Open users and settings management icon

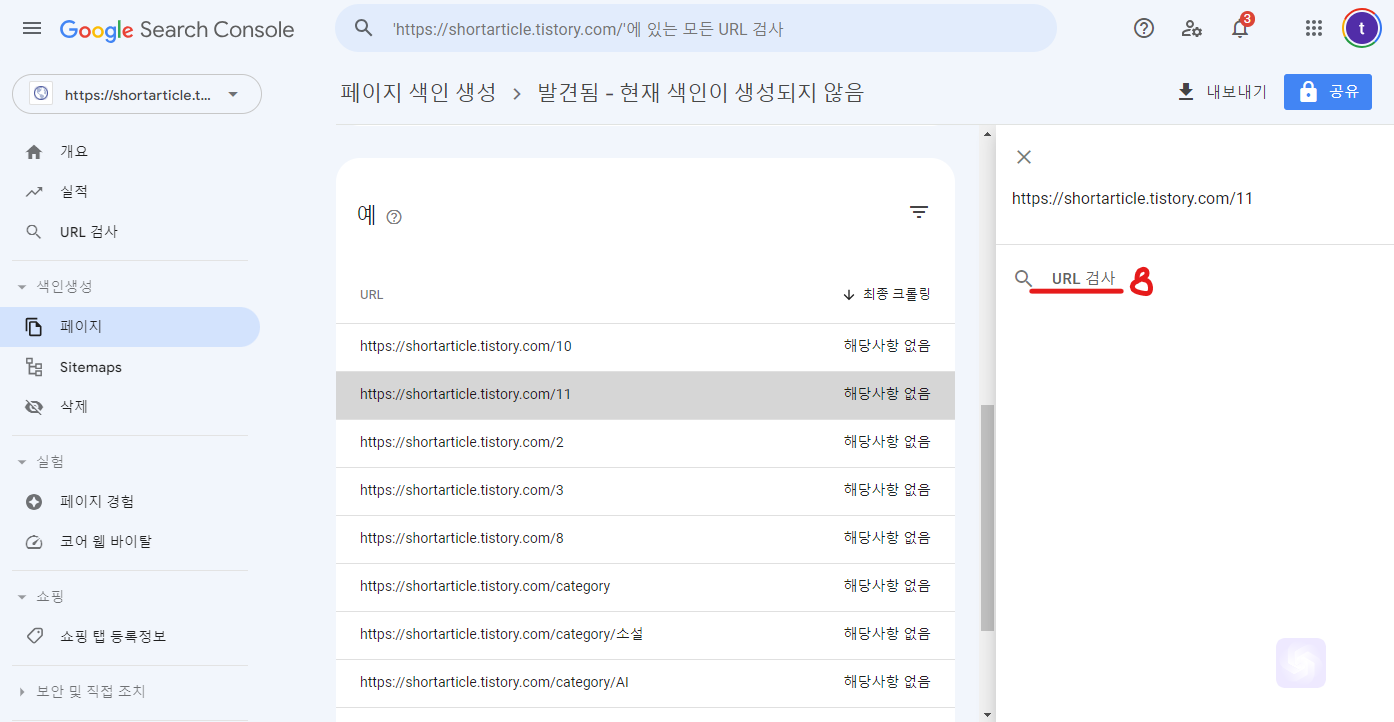click(x=1192, y=28)
